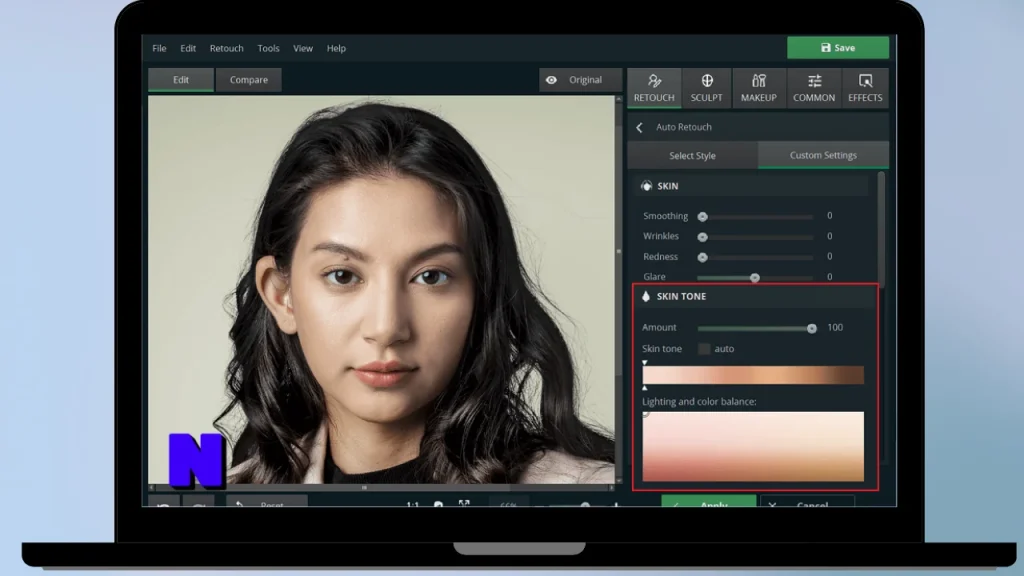The width and height of the screenshot is (1024, 576).
Task: Switch to the Select Style tab
Action: point(692,155)
